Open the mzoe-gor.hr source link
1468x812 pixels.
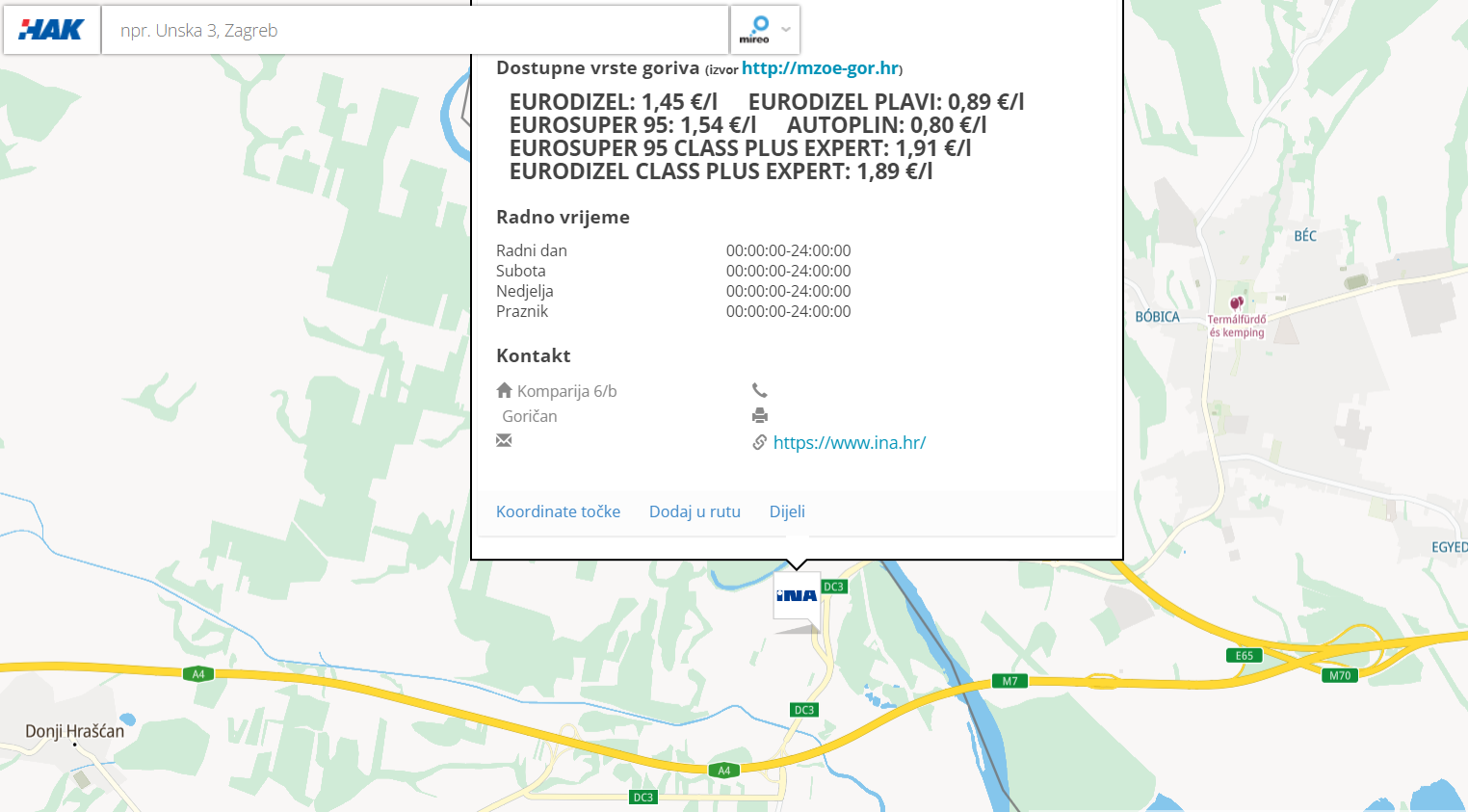820,68
